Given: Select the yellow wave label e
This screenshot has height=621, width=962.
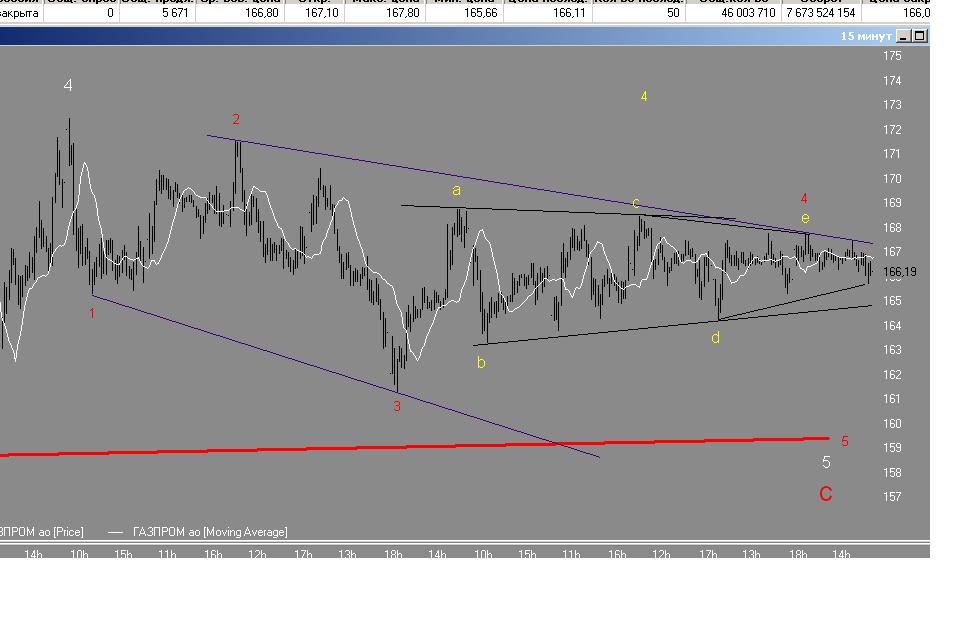Looking at the screenshot, I should click(805, 218).
